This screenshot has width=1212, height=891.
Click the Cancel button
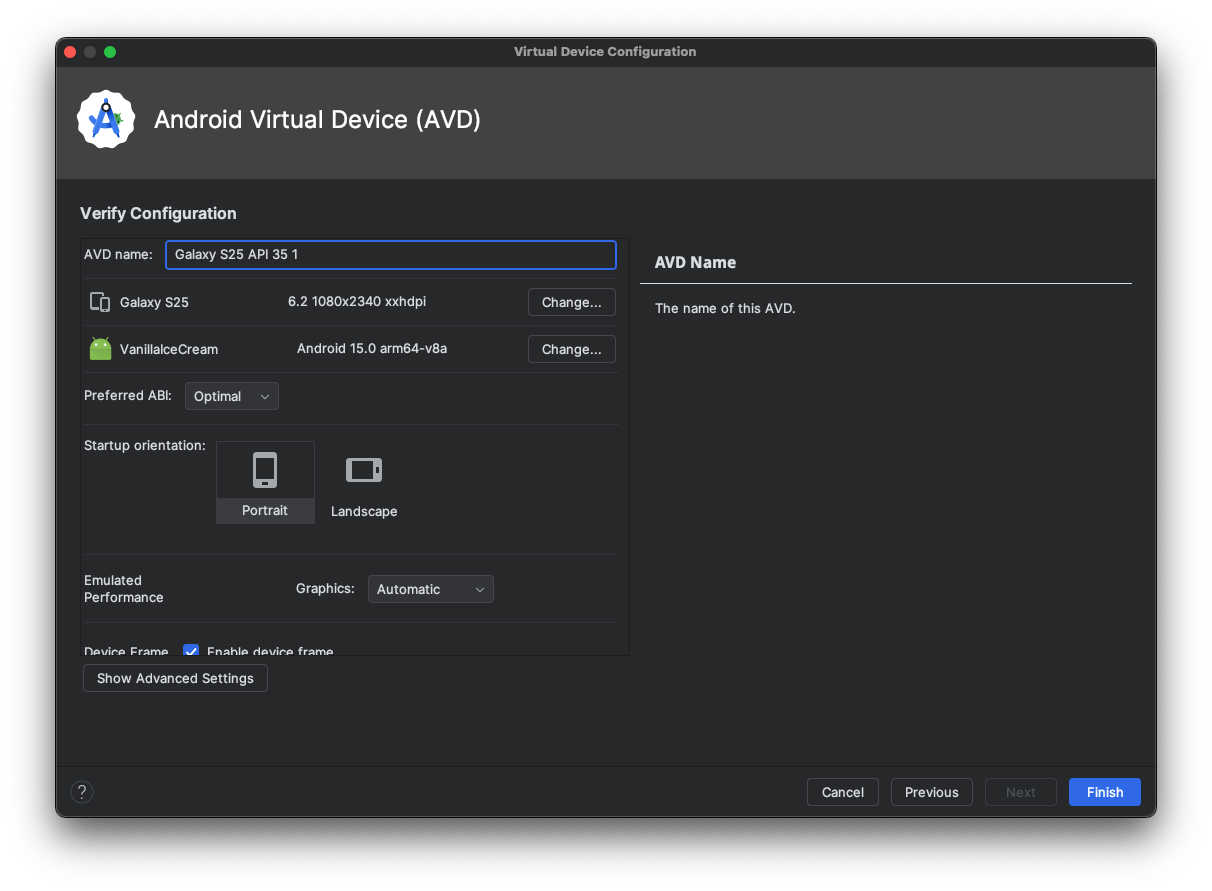[x=843, y=792]
